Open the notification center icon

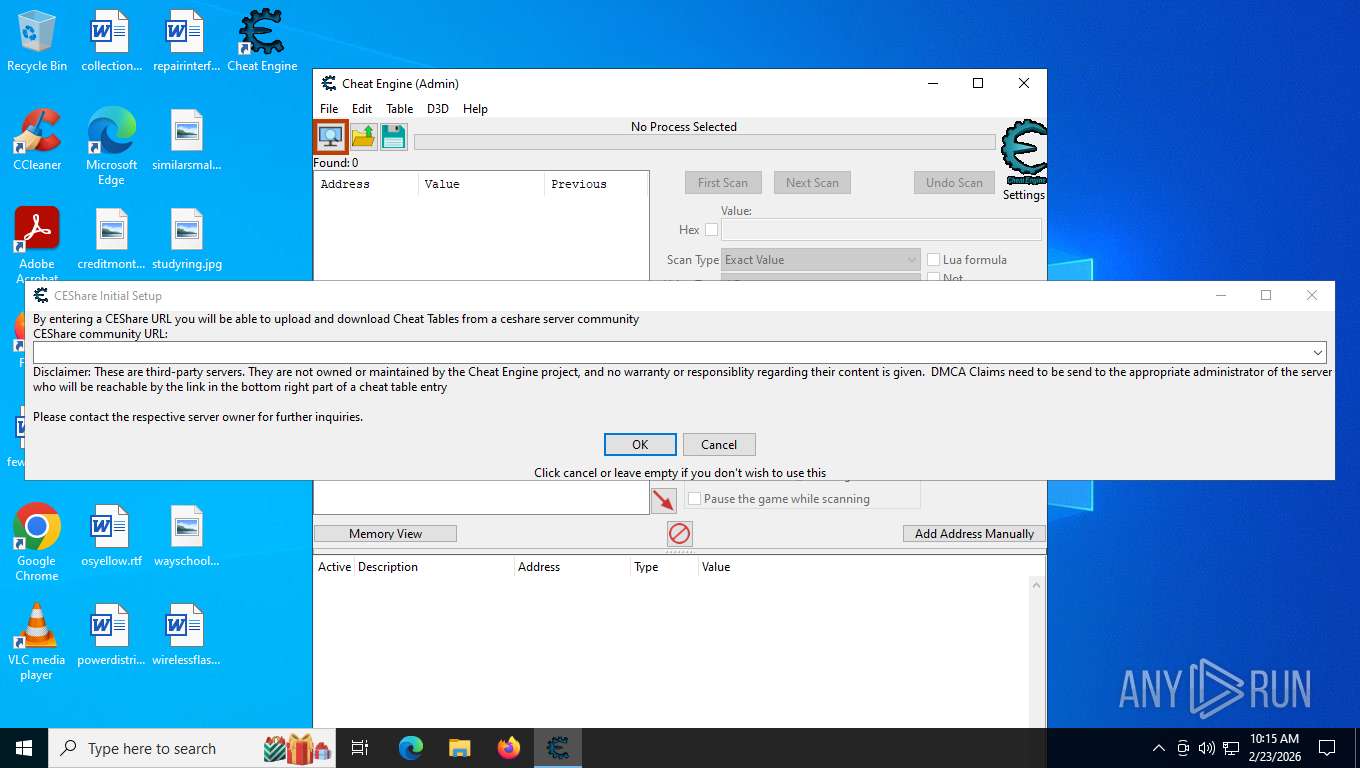coord(1327,748)
